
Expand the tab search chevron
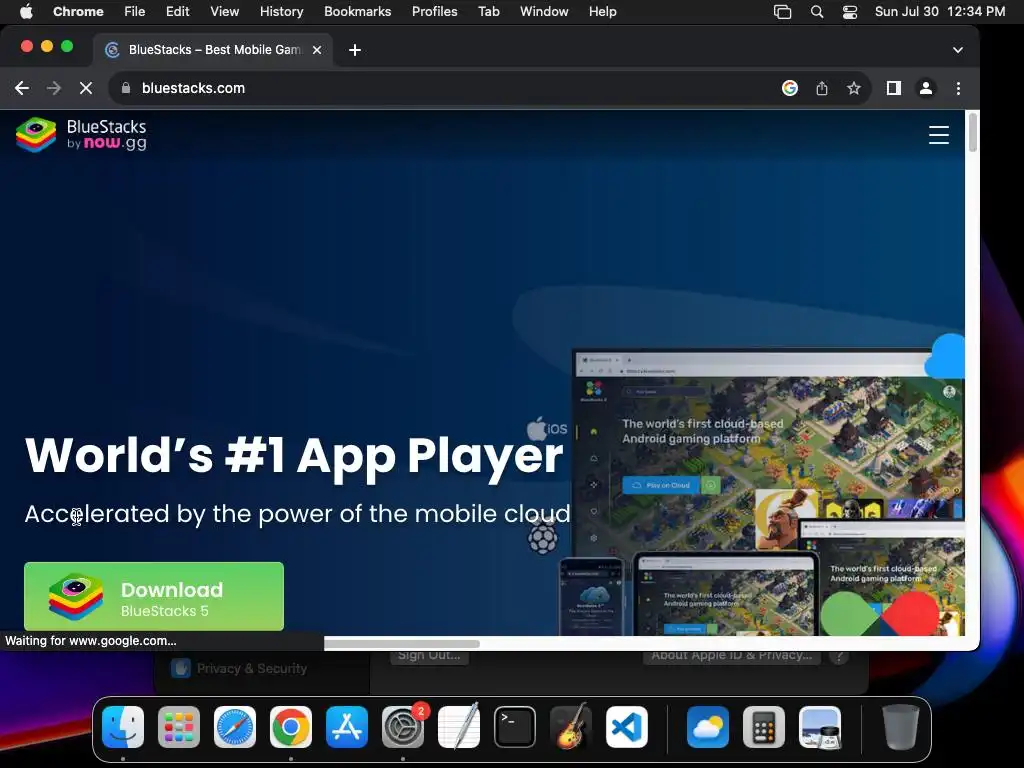[x=957, y=50]
